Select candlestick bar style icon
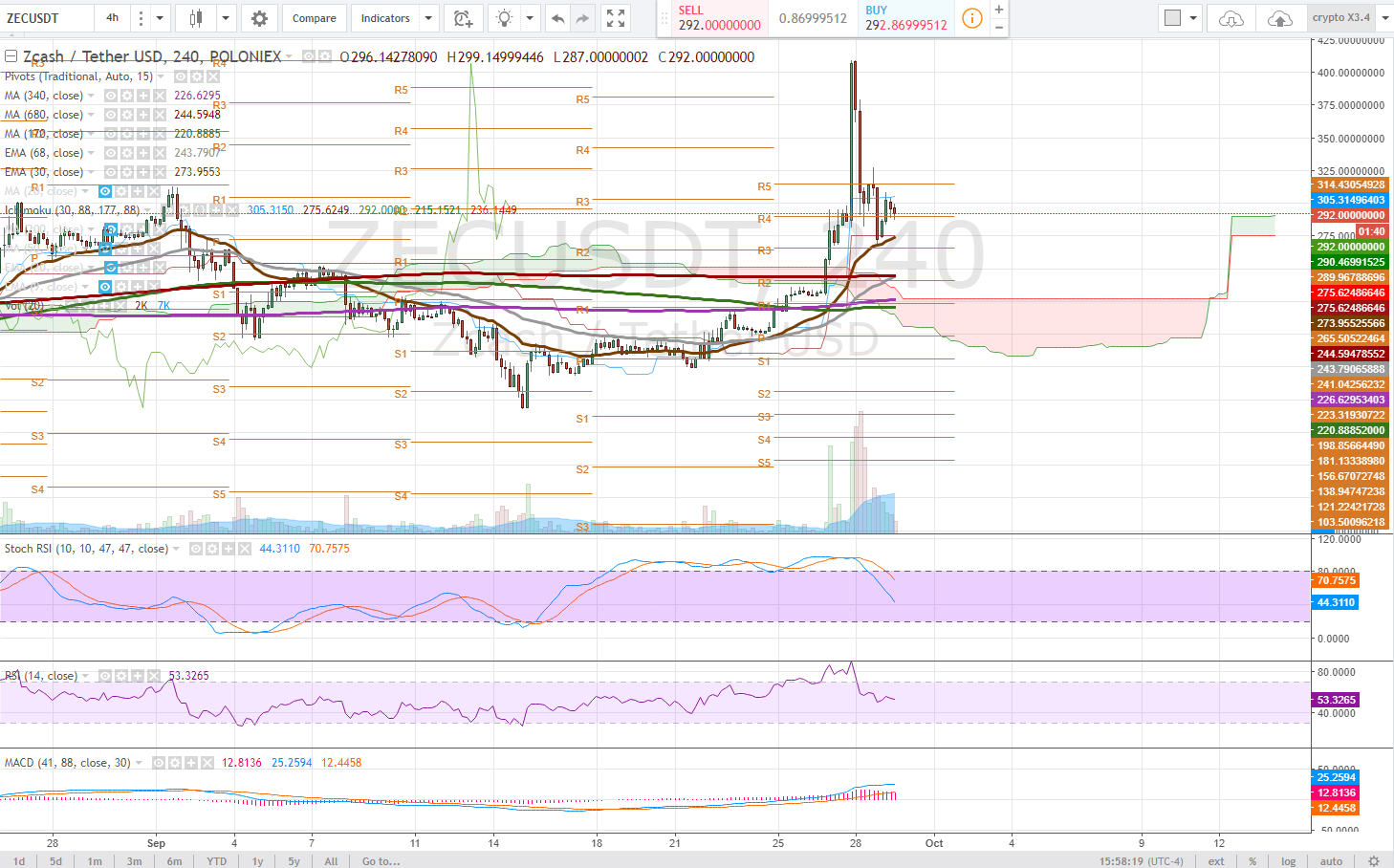Image resolution: width=1394 pixels, height=868 pixels. [196, 18]
